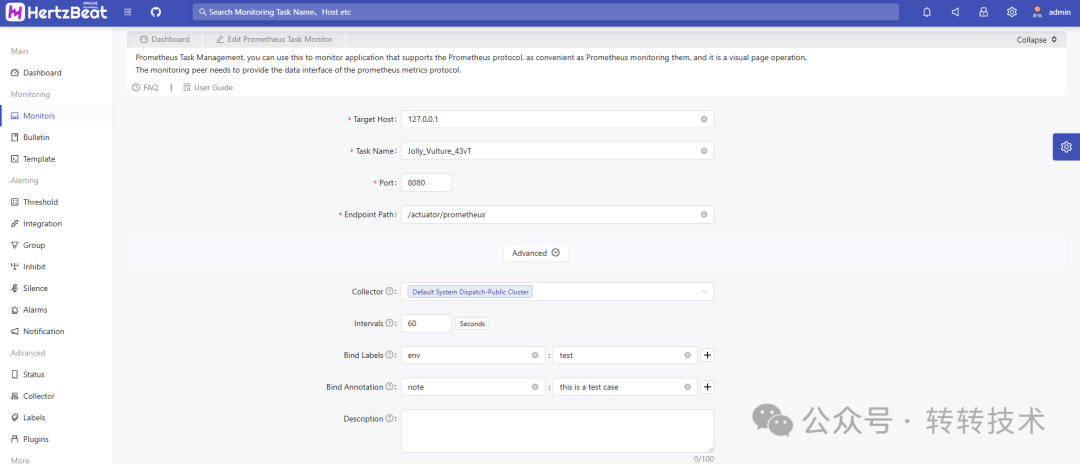Click the Intervals value field
The image size is (1080, 464).
(426, 324)
